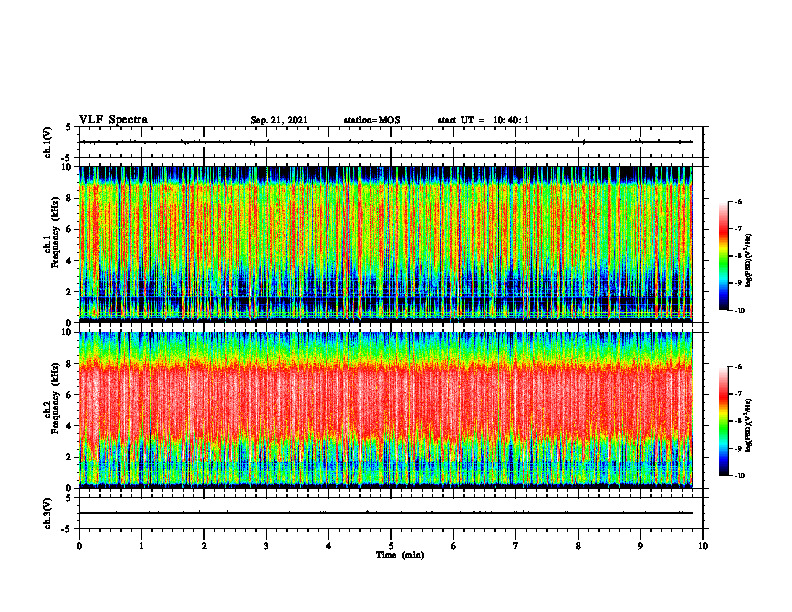Click the ch.2 colorbar log(PSD) label

pos(749,425)
